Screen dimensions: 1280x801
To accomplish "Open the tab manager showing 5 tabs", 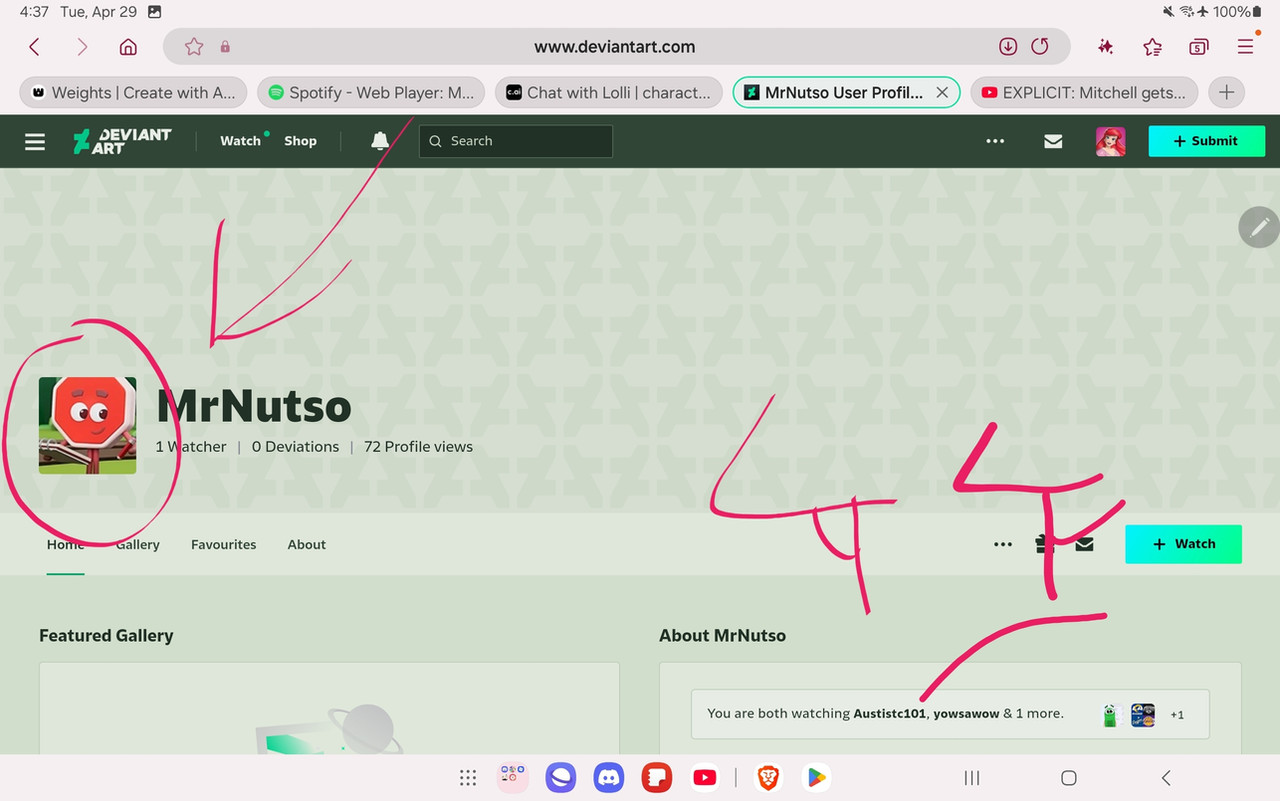I will (x=1198, y=47).
